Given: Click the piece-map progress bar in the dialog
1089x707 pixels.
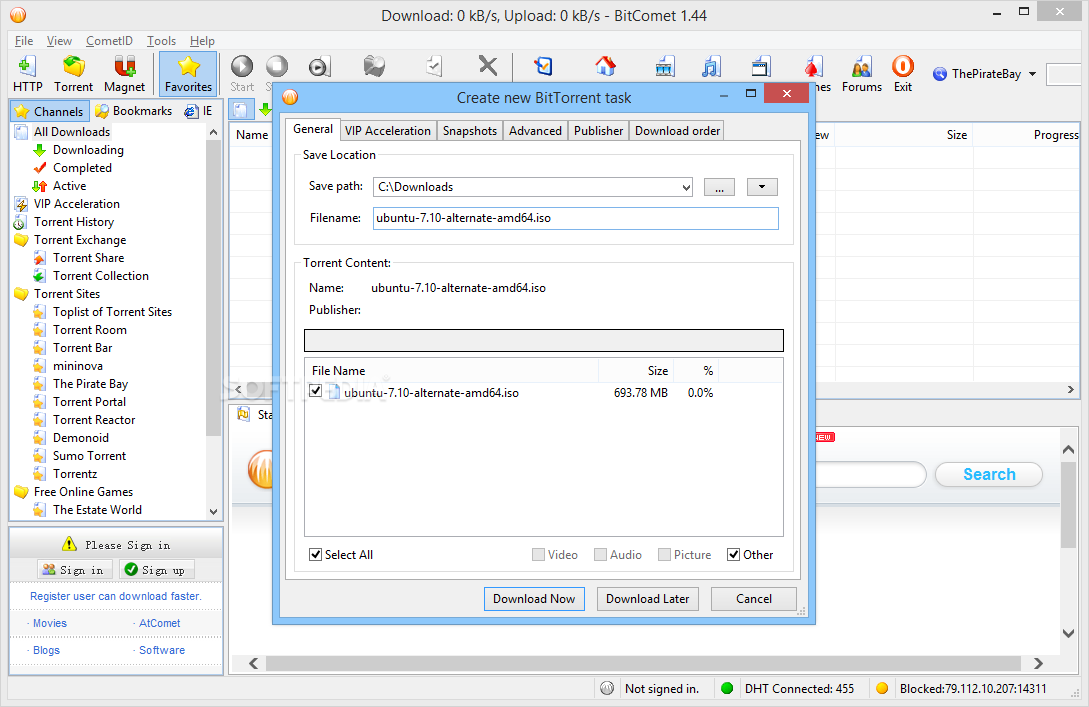Looking at the screenshot, I should 544,340.
